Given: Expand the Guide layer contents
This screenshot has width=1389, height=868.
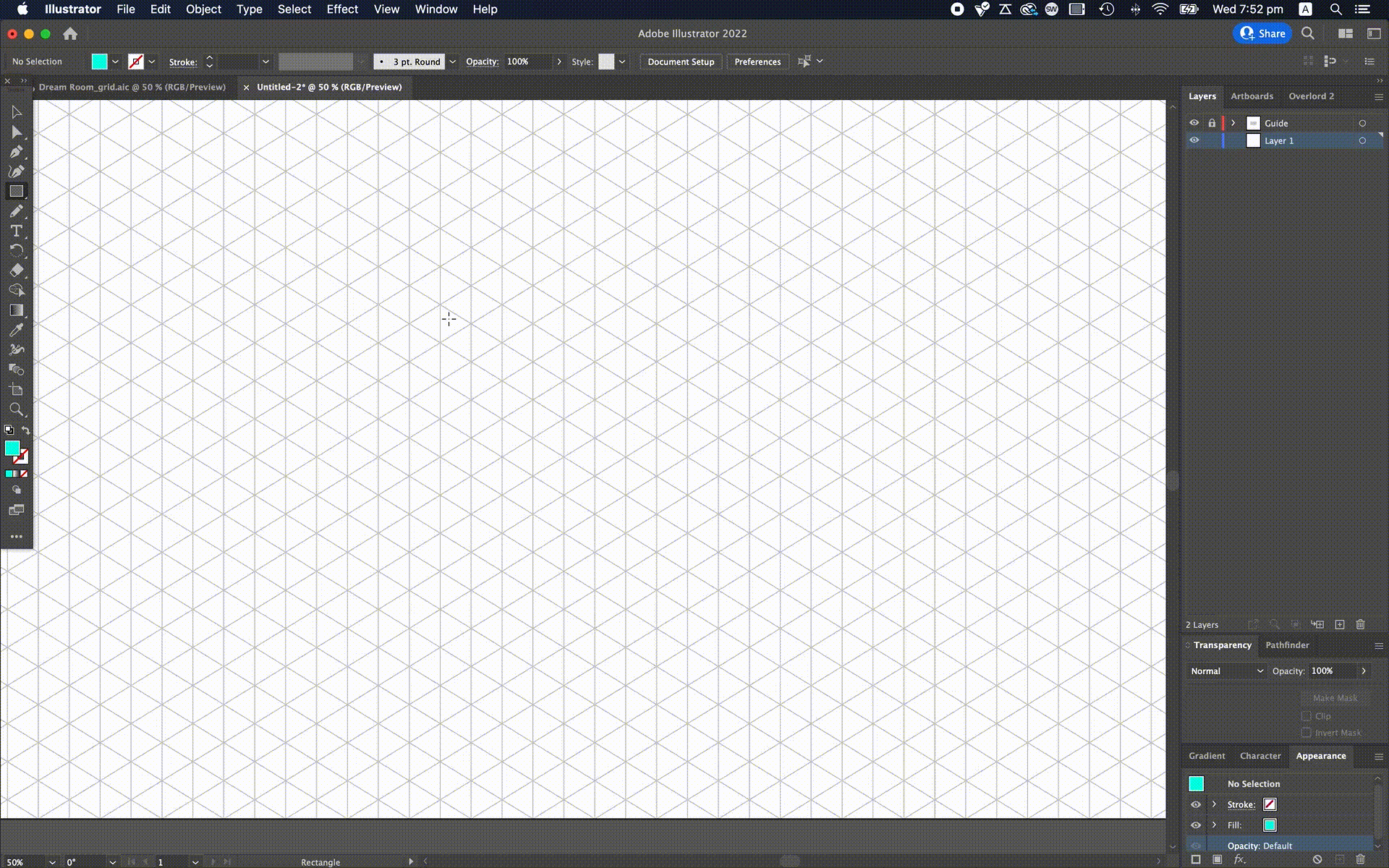Looking at the screenshot, I should pyautogui.click(x=1233, y=123).
